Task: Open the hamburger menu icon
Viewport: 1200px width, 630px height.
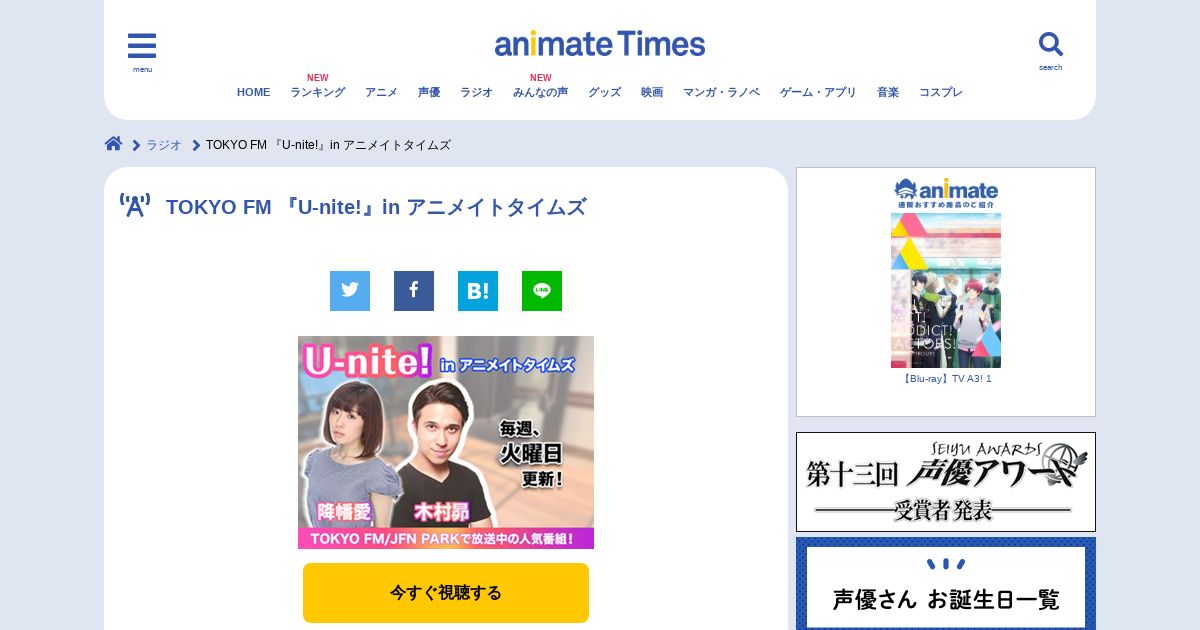Action: [142, 46]
